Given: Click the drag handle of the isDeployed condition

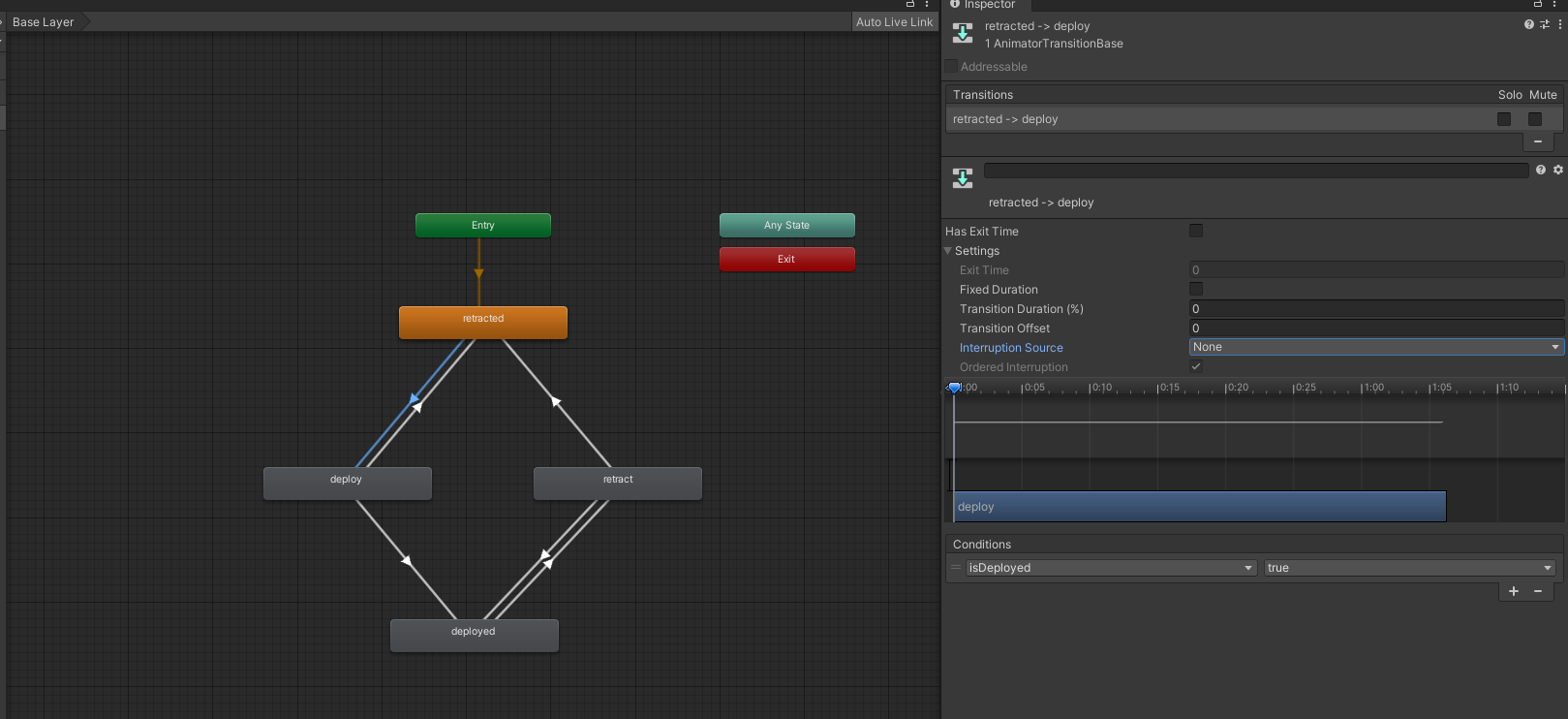Looking at the screenshot, I should [956, 568].
